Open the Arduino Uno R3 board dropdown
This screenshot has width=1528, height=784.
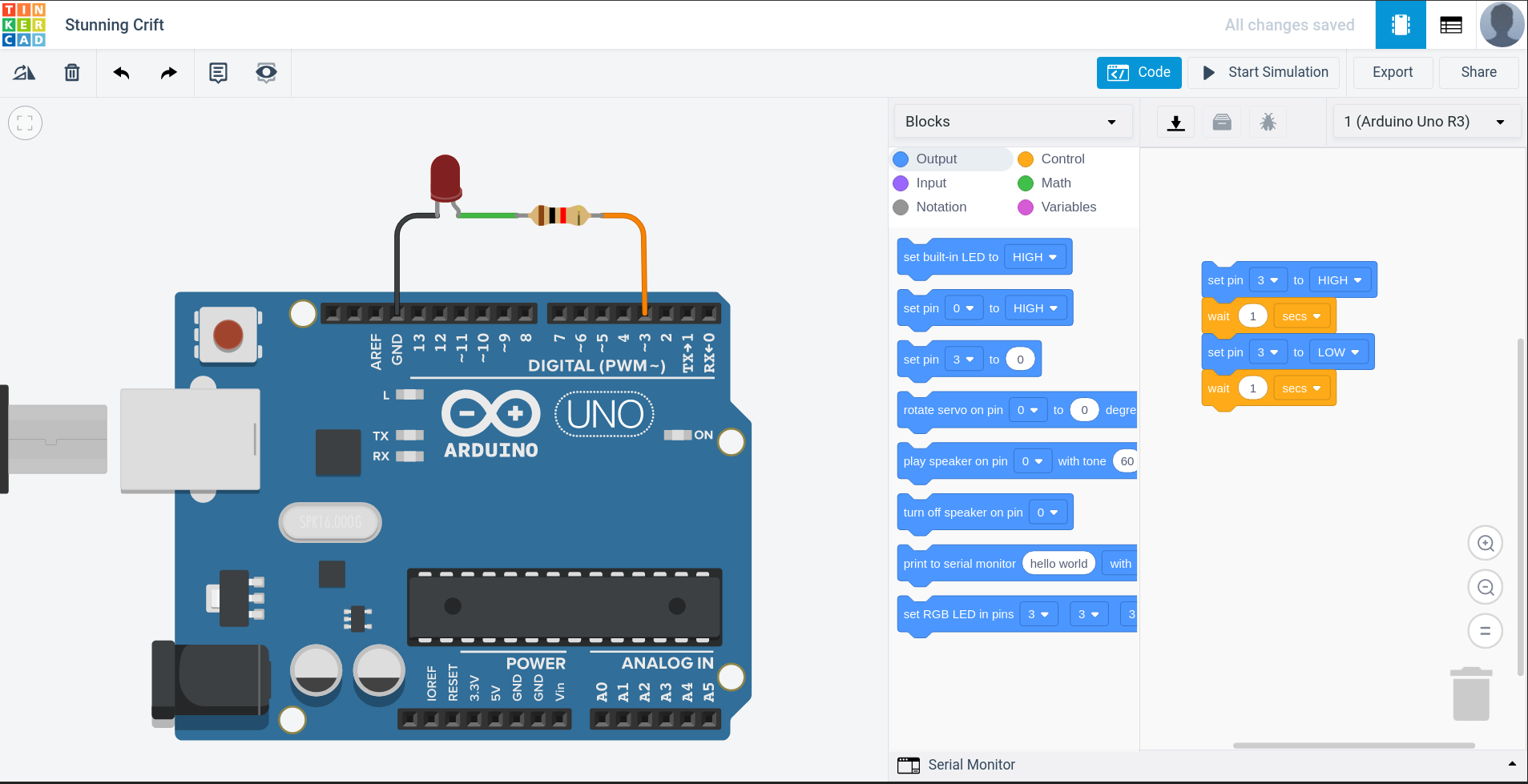[x=1426, y=122]
